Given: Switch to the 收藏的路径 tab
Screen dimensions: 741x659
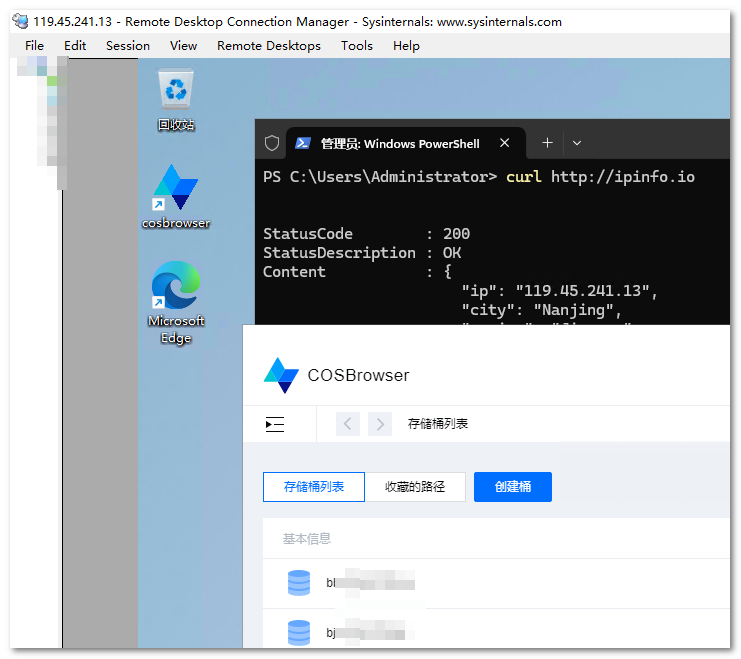Looking at the screenshot, I should [415, 486].
